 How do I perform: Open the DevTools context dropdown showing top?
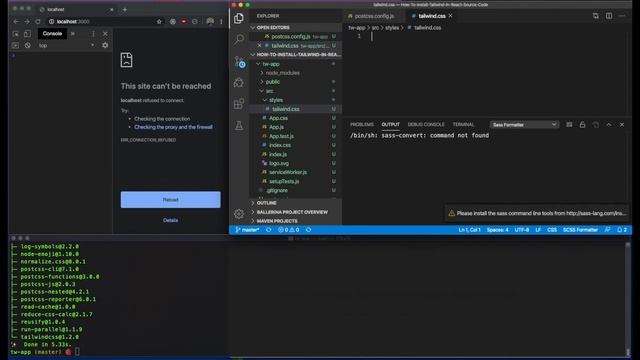[x=66, y=45]
